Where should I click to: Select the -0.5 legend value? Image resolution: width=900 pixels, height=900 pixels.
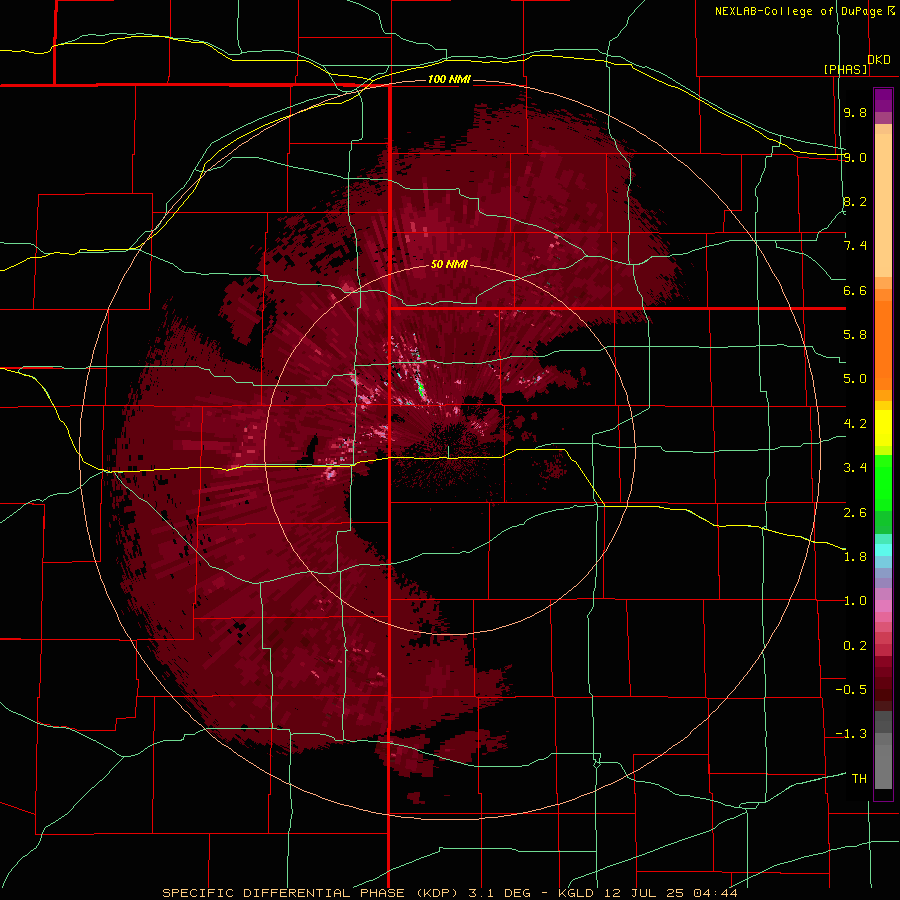pos(851,690)
